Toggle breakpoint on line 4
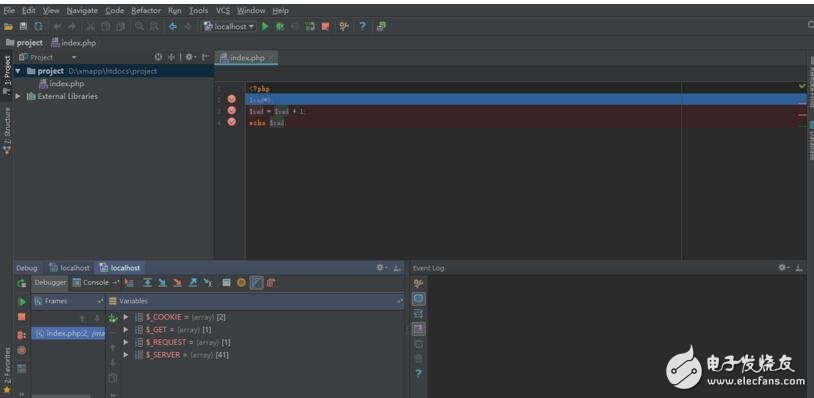814x398 pixels. point(232,122)
